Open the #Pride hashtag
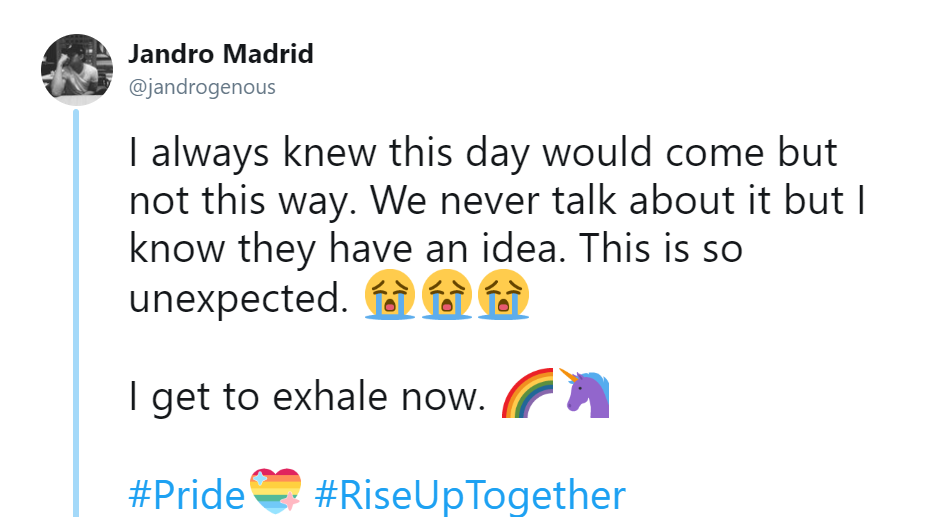 coord(187,494)
